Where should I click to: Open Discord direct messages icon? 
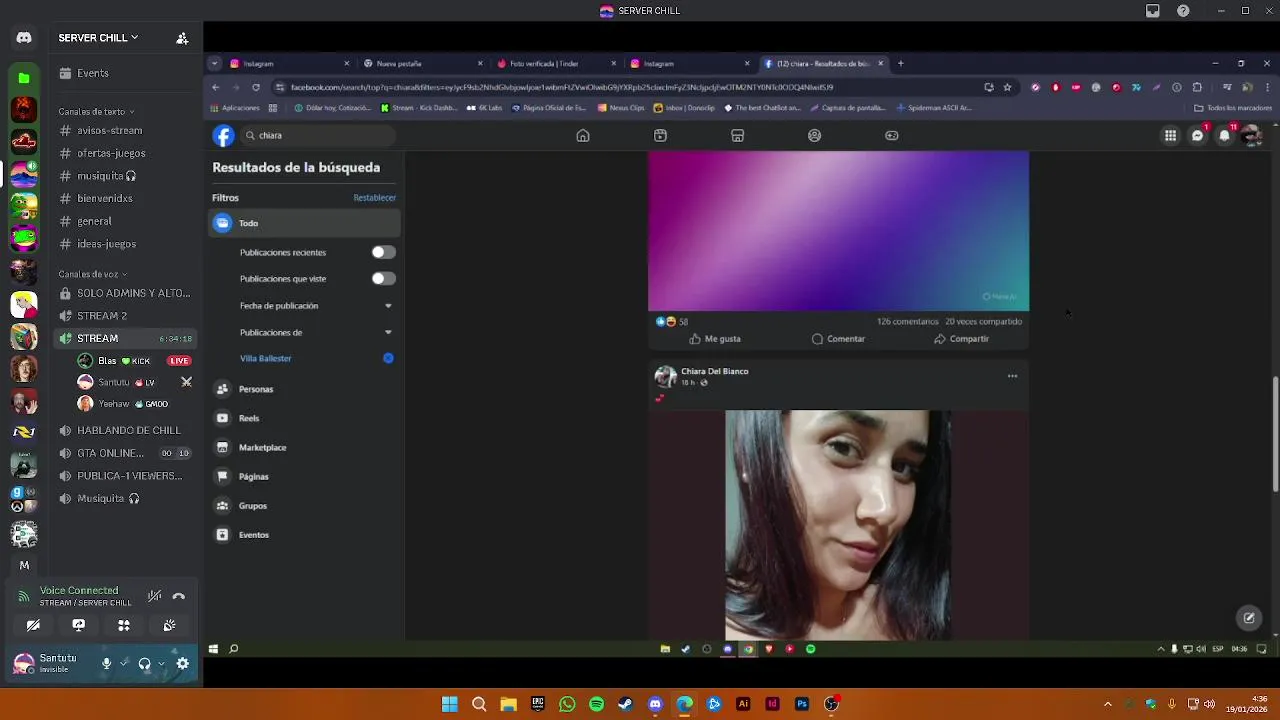(24, 38)
